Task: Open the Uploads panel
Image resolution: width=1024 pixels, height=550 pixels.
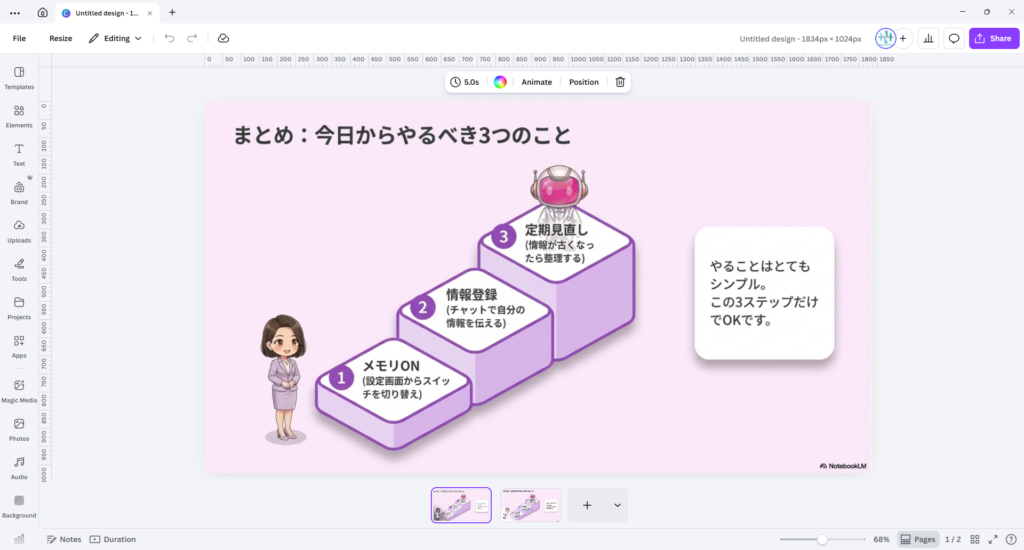Action: [19, 230]
